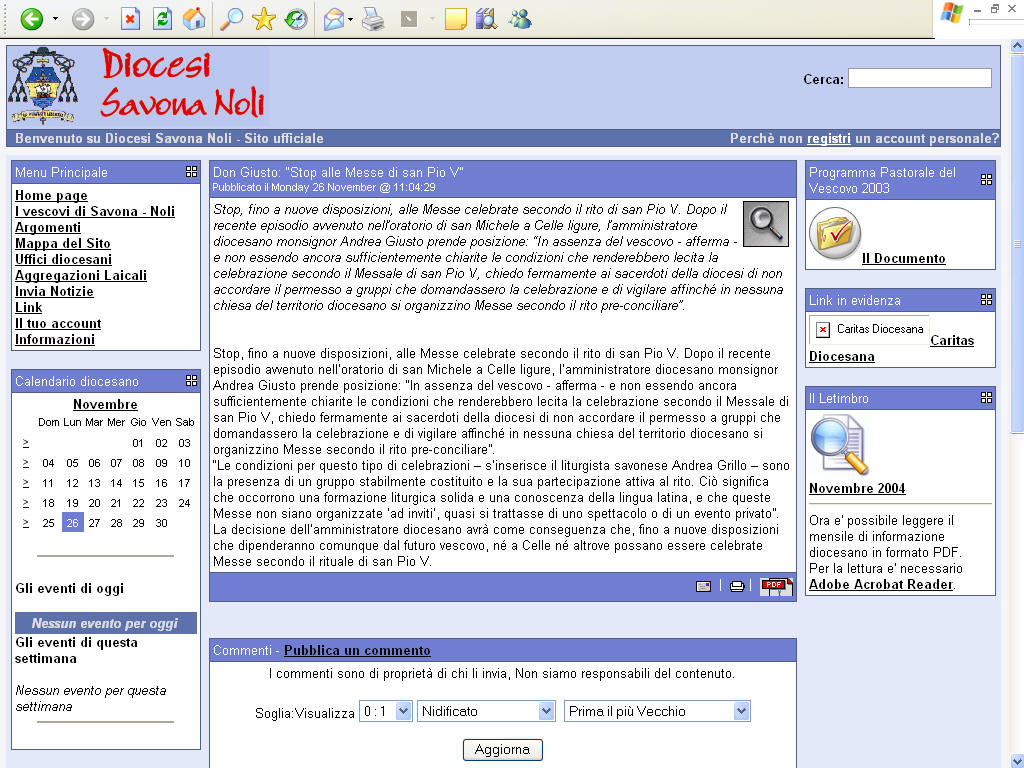Follow the Pubblica un commento link
The image size is (1024, 768).
[x=357, y=650]
